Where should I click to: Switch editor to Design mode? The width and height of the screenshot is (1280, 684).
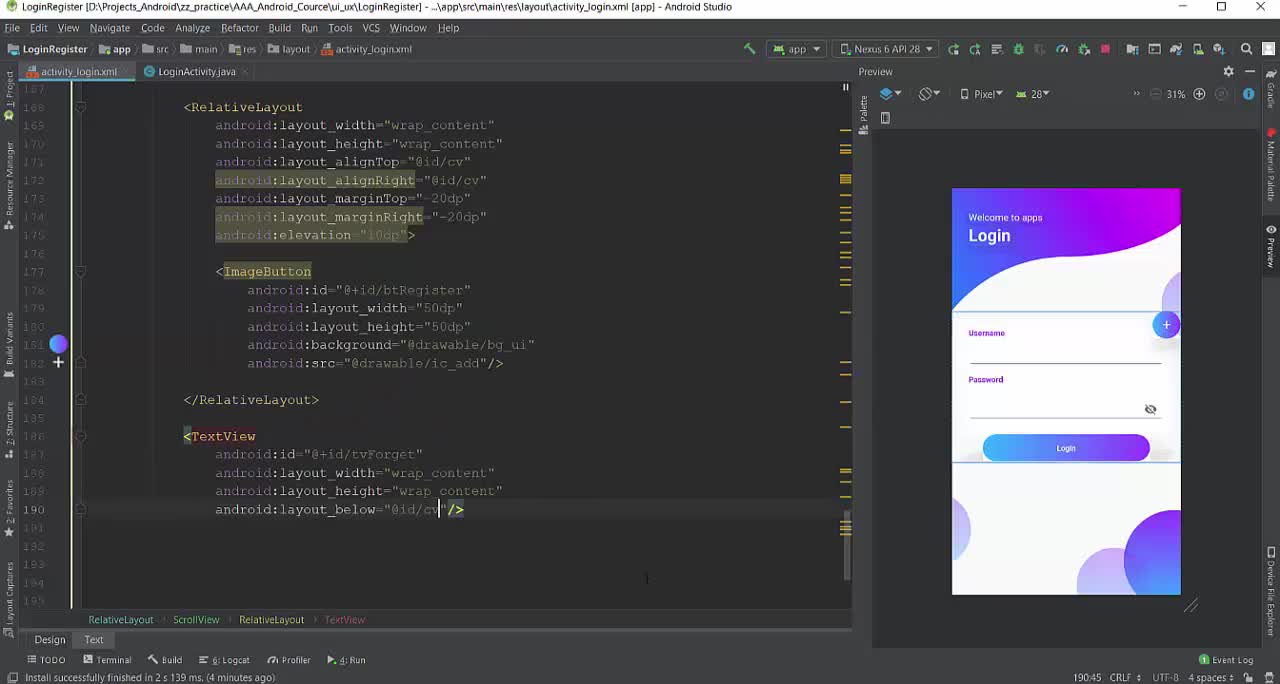50,640
